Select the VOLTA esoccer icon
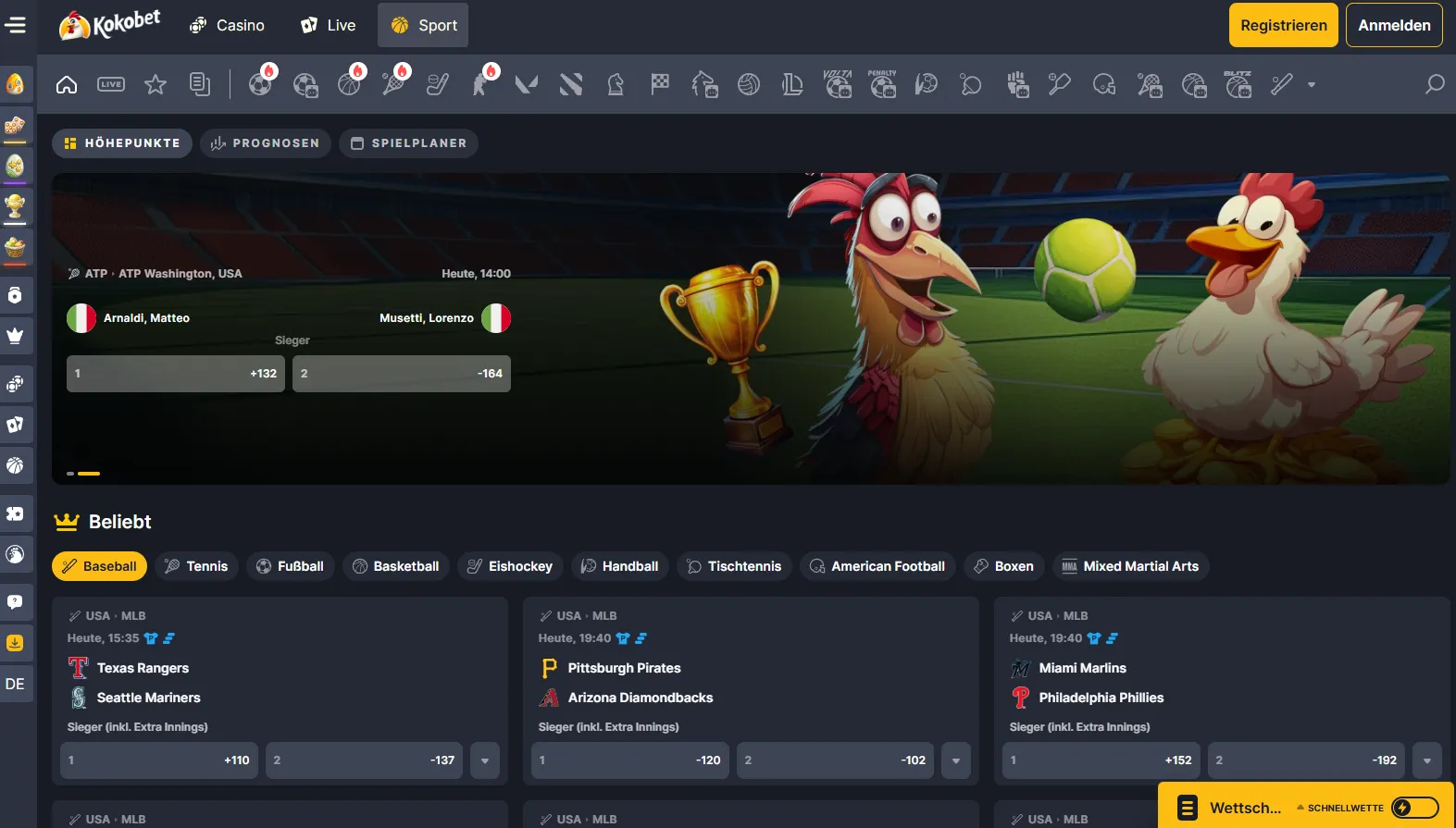 (838, 84)
